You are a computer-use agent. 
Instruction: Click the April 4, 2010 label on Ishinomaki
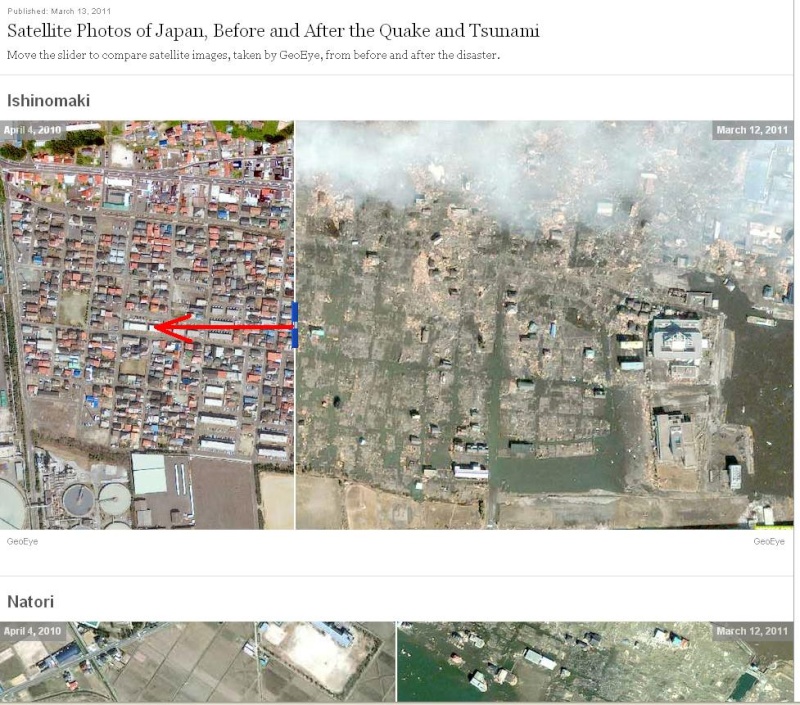[32, 130]
